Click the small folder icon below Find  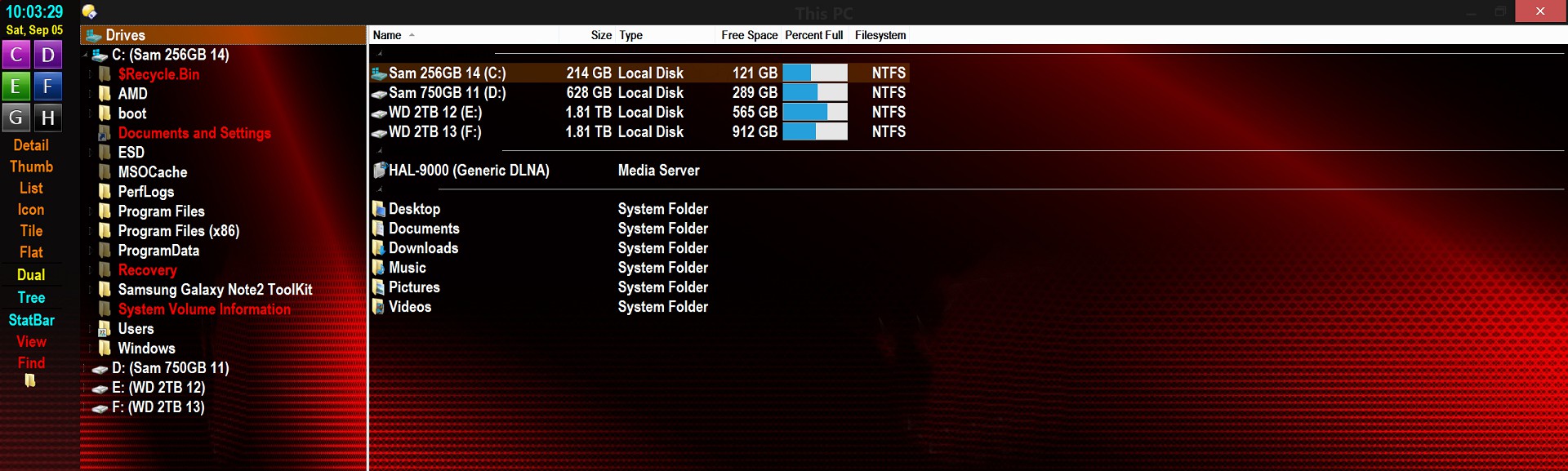[30, 380]
